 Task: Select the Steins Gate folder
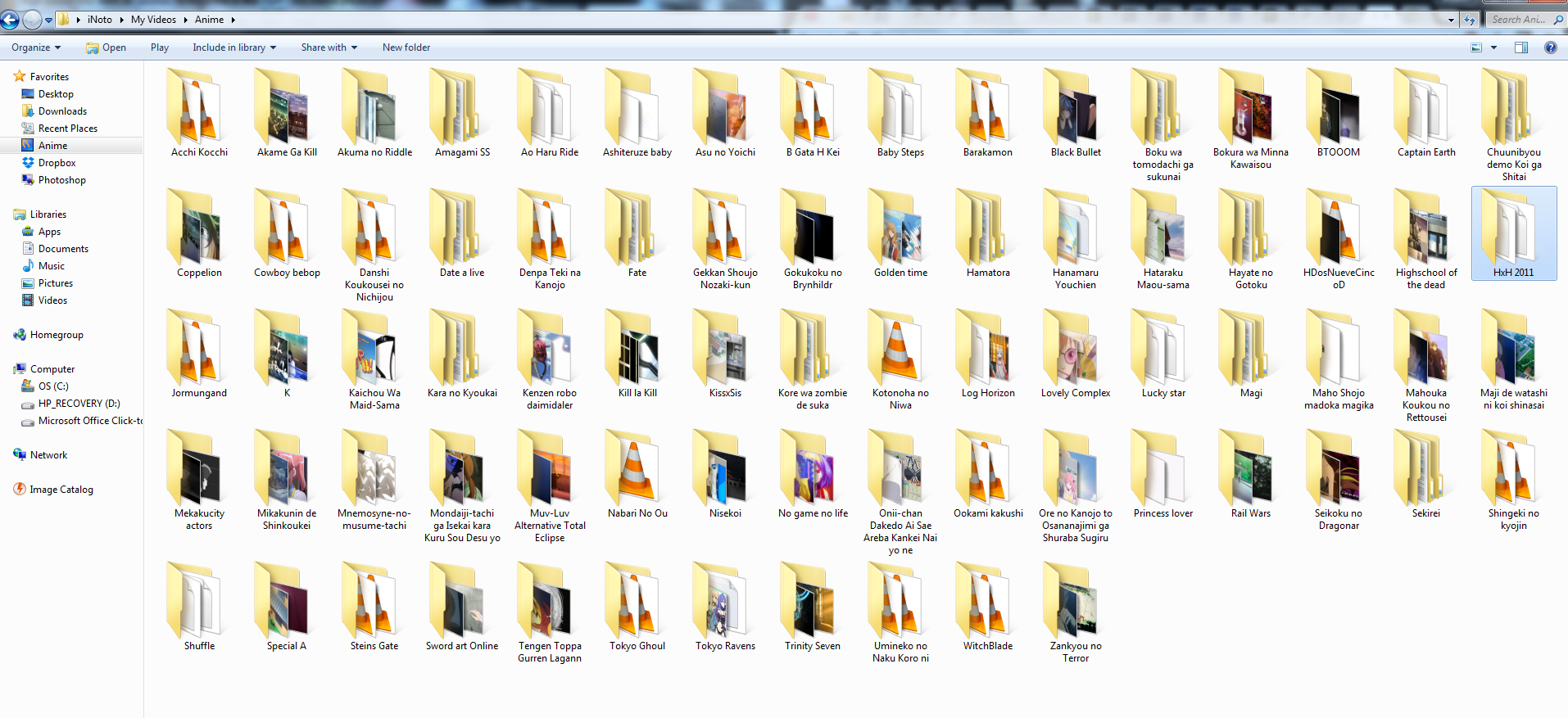[x=374, y=607]
